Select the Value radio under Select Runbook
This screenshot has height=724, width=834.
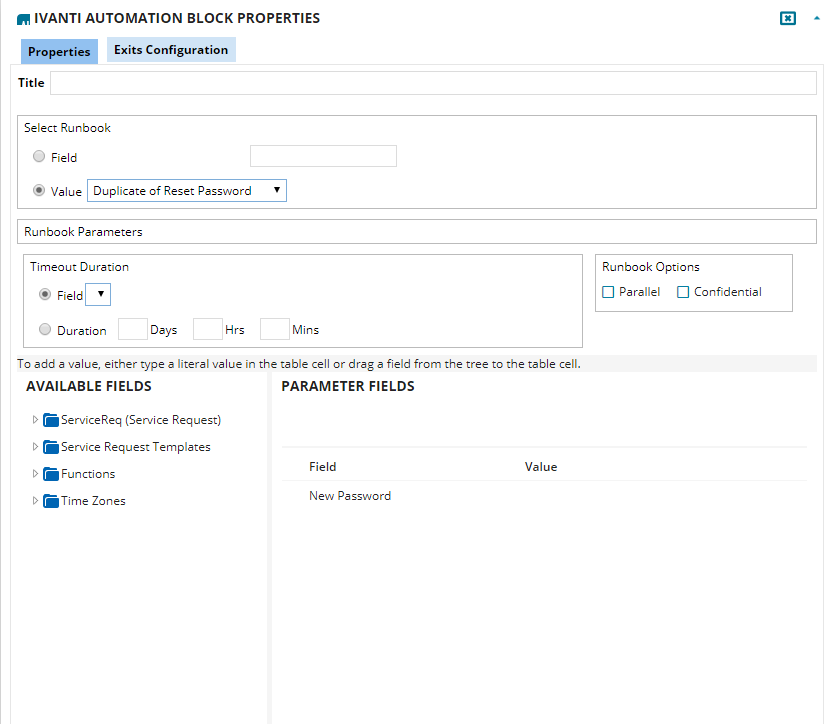click(x=39, y=190)
